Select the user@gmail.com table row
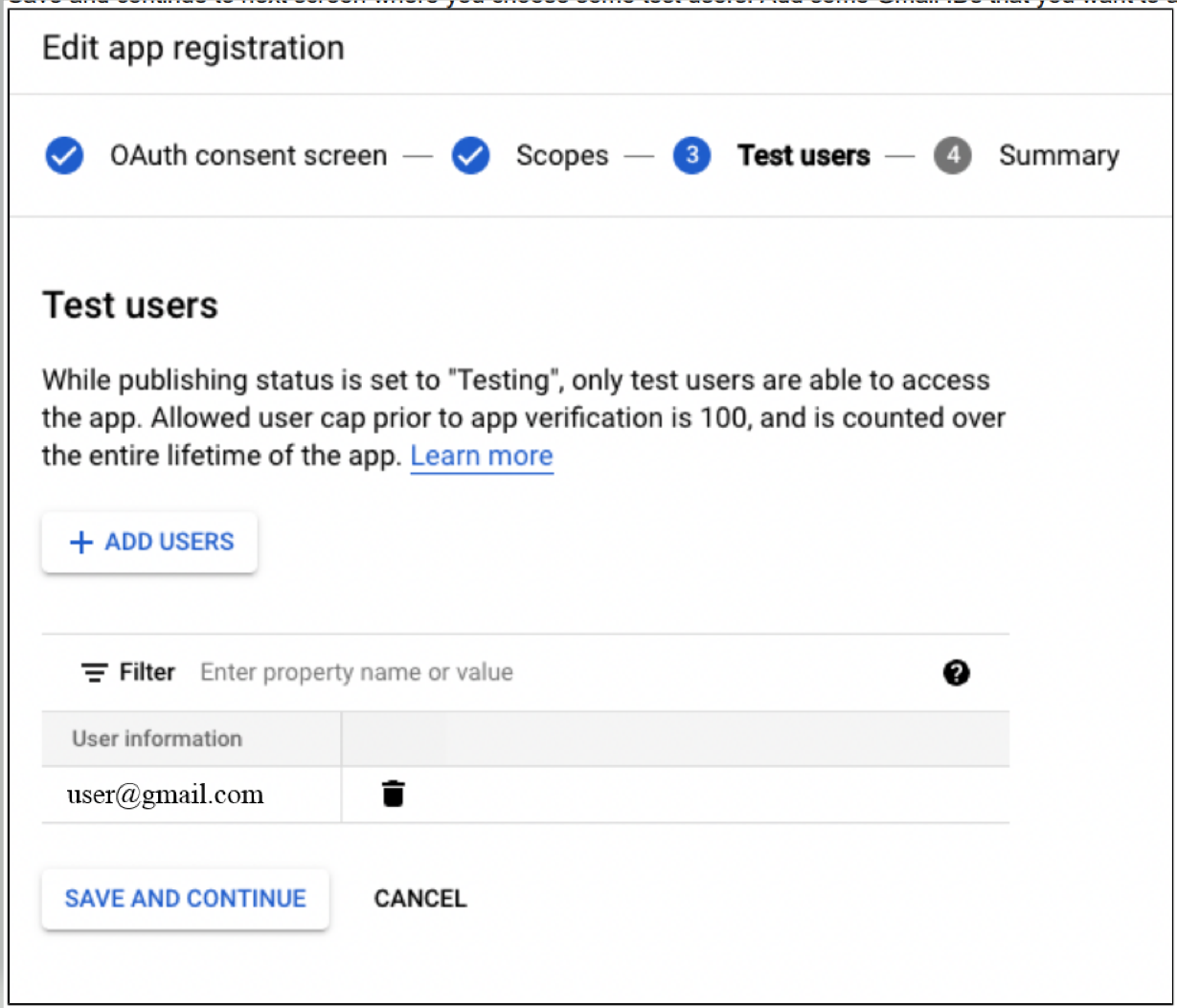 tap(165, 795)
